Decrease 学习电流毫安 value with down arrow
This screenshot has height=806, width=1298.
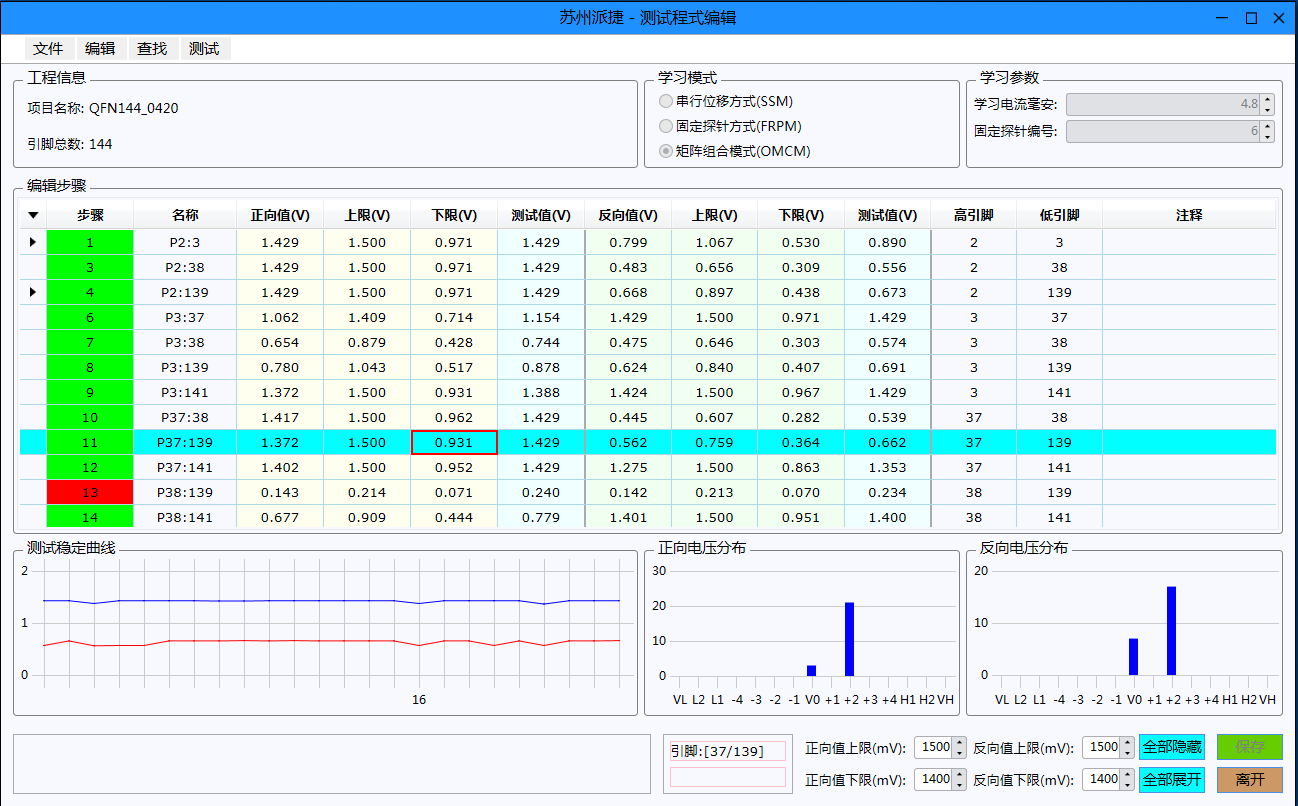[x=1268, y=109]
